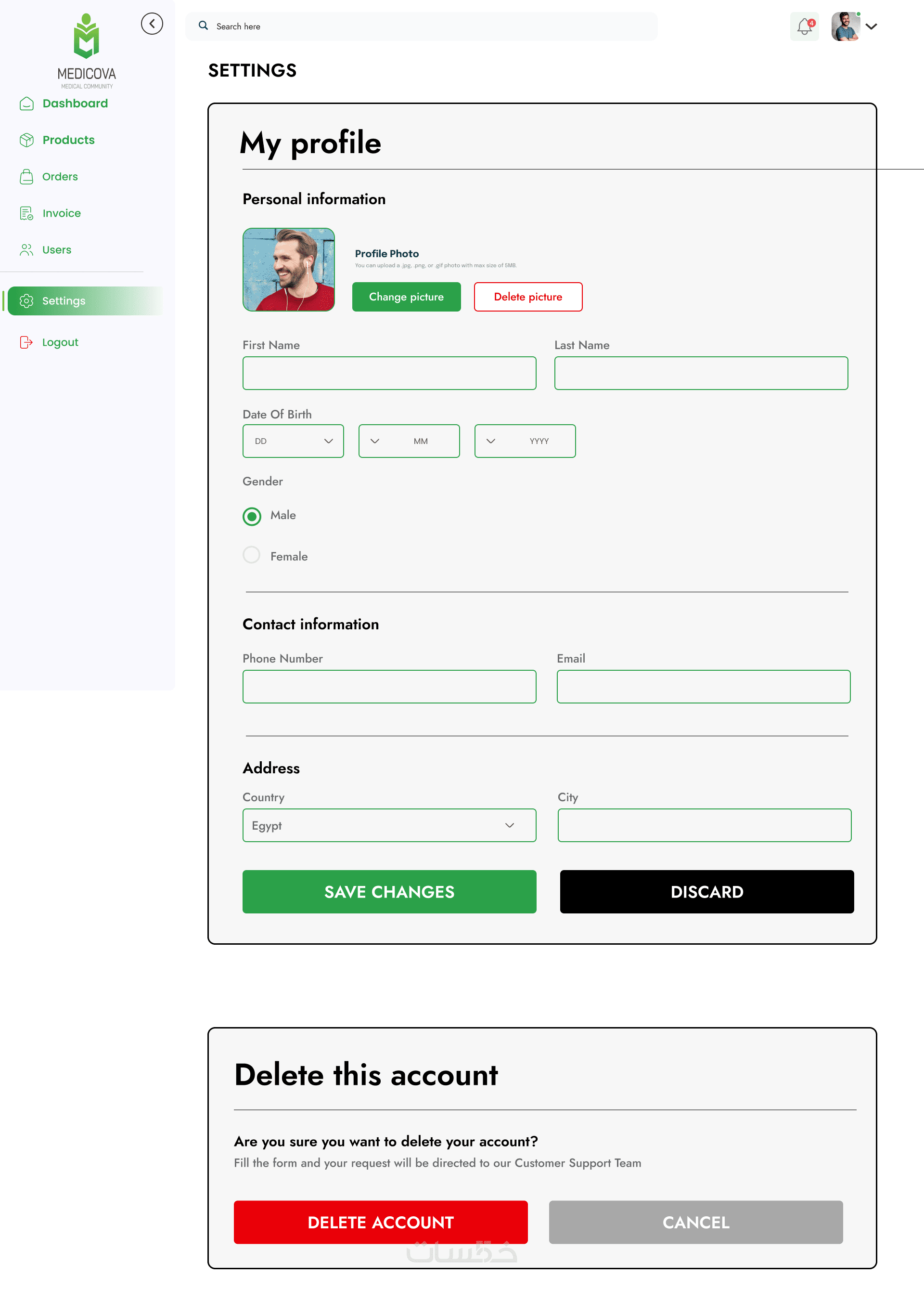Select the Male gender radio button
The width and height of the screenshot is (924, 1289).
(x=252, y=516)
